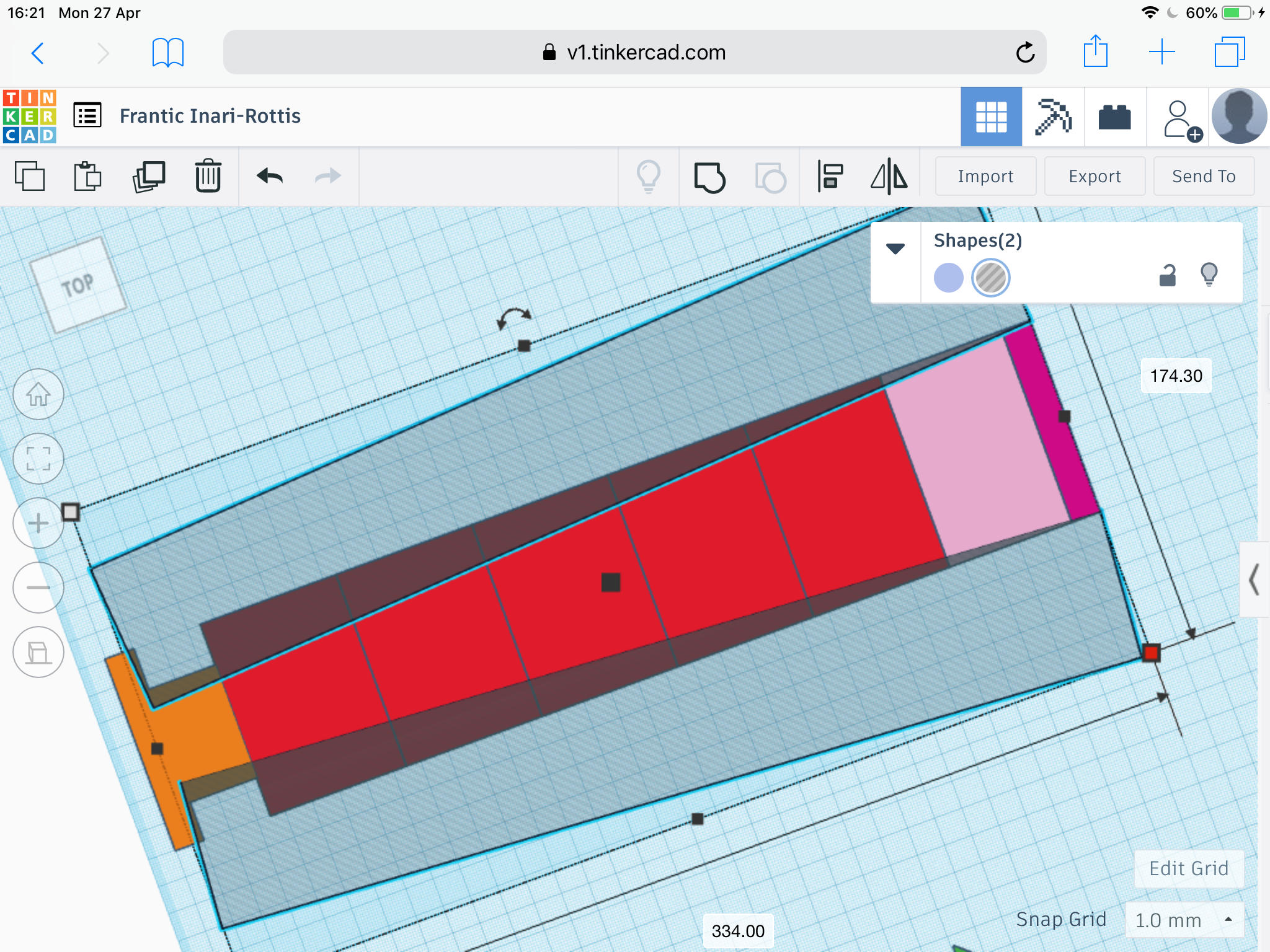Hide selected shapes via inspector lightbulb
1270x952 pixels.
pyautogui.click(x=1209, y=275)
